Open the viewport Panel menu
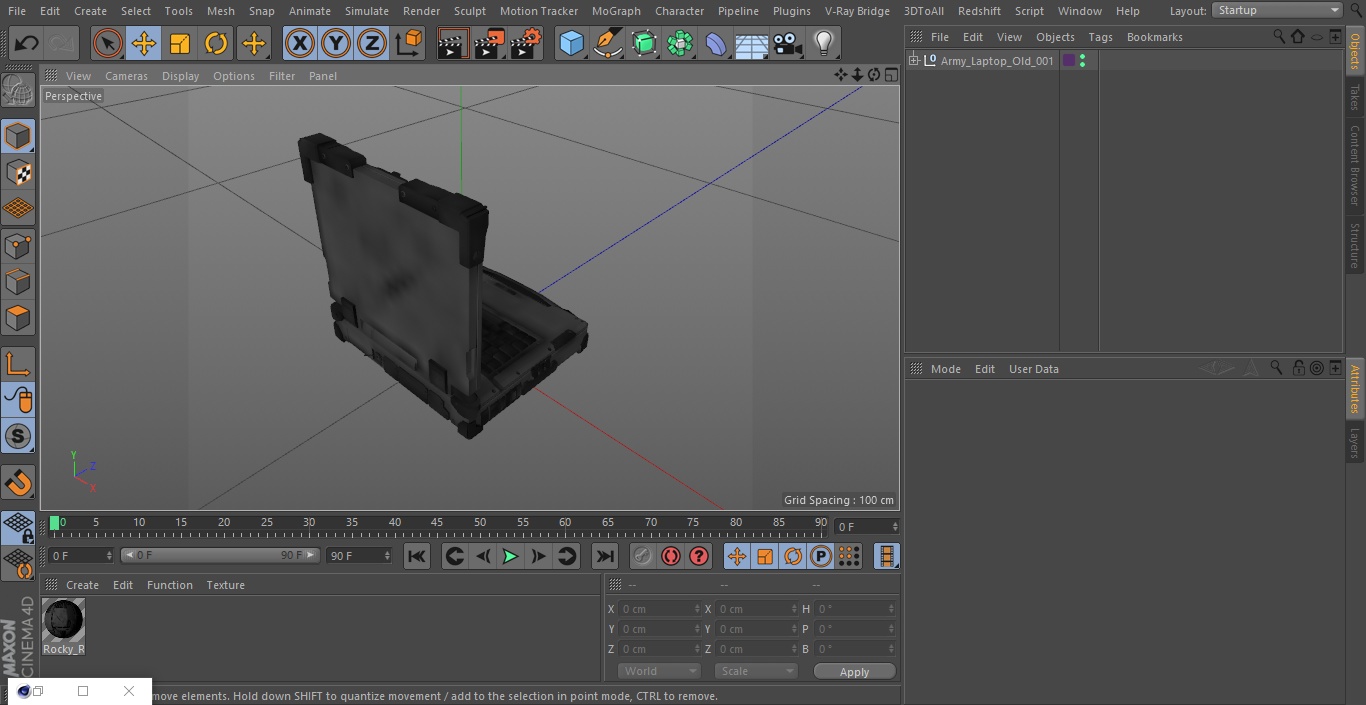 click(323, 76)
